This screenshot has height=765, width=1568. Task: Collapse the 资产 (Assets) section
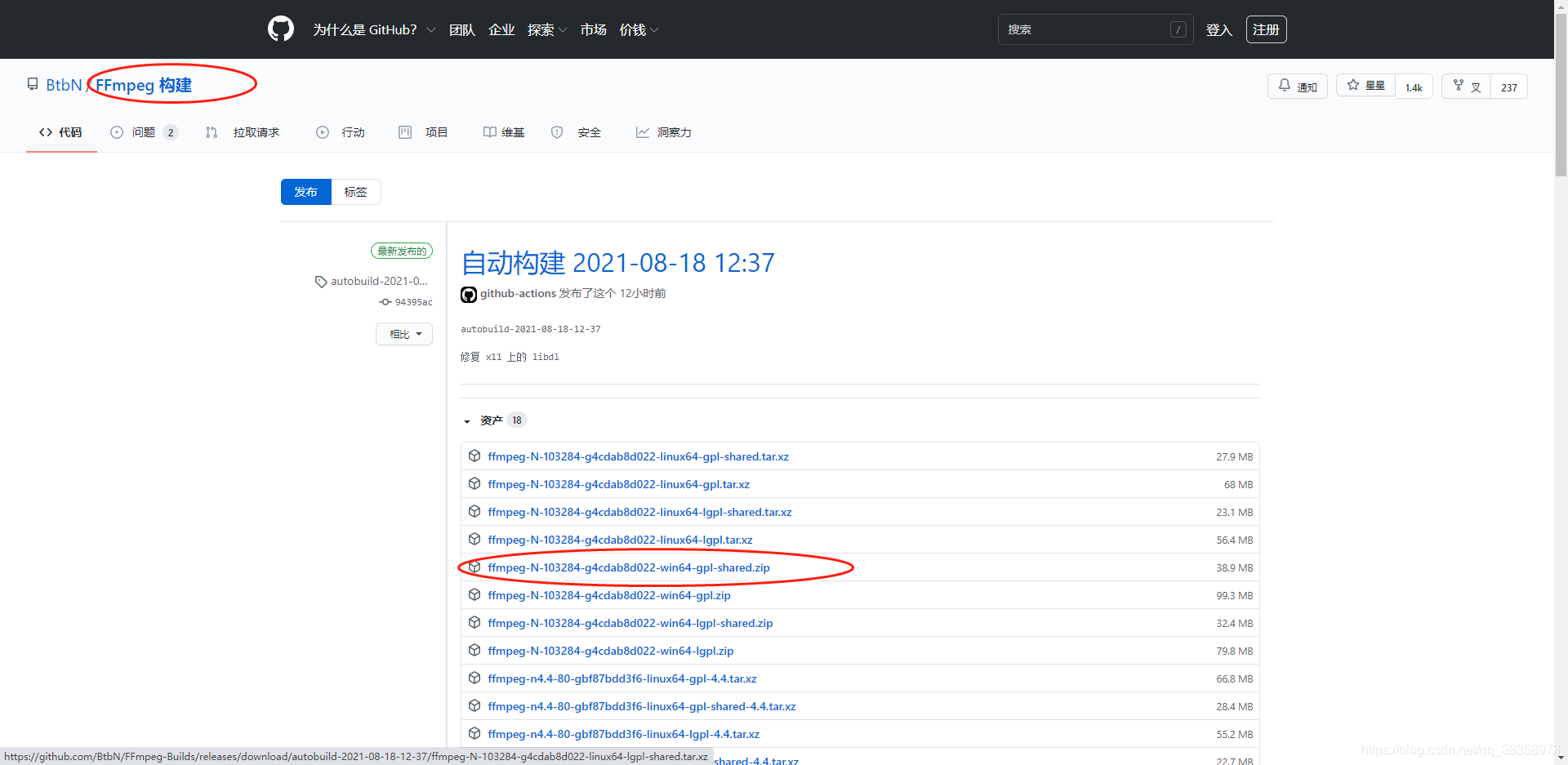click(491, 420)
